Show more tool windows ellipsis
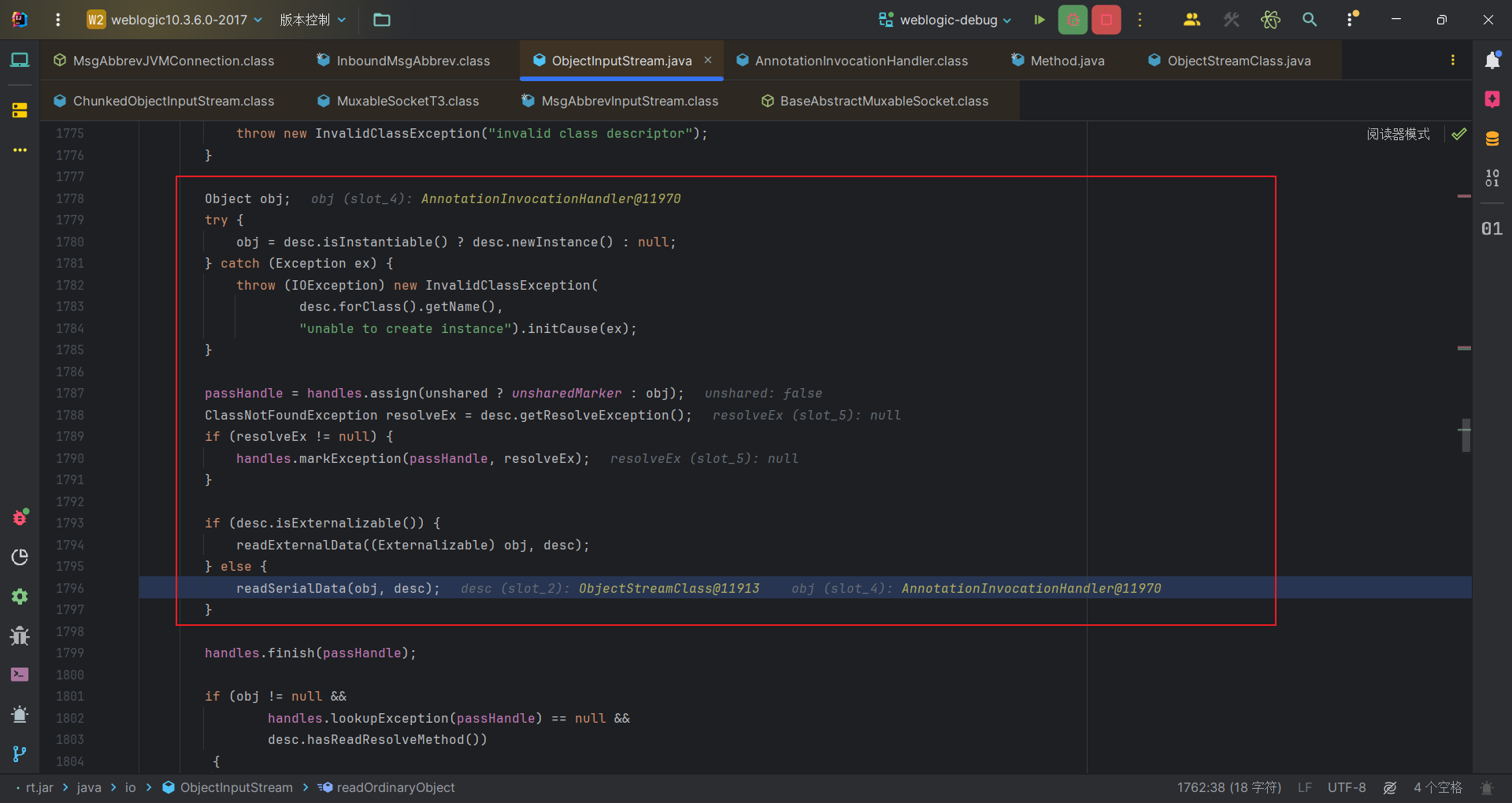 (20, 150)
